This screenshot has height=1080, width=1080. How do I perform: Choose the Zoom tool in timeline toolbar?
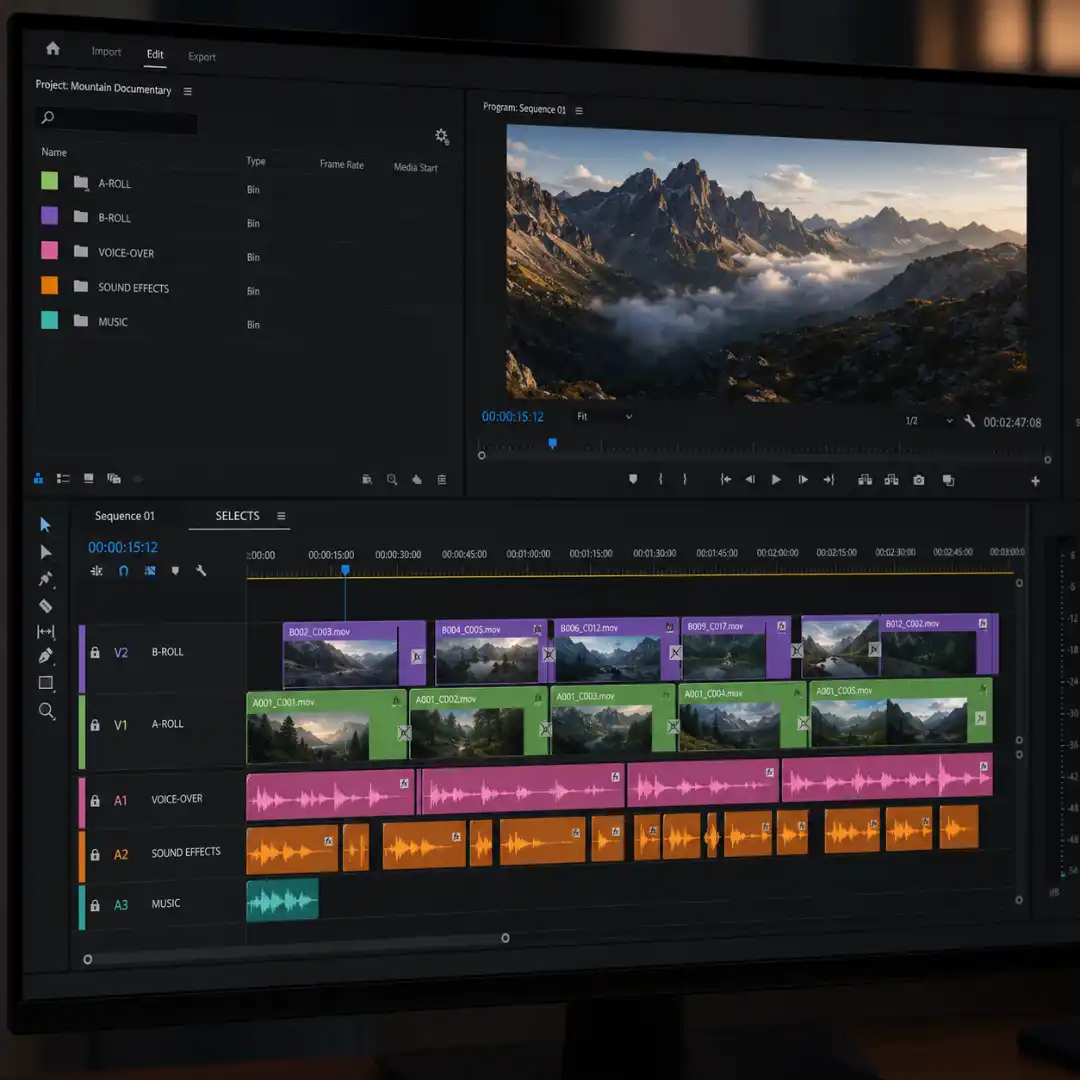(46, 711)
